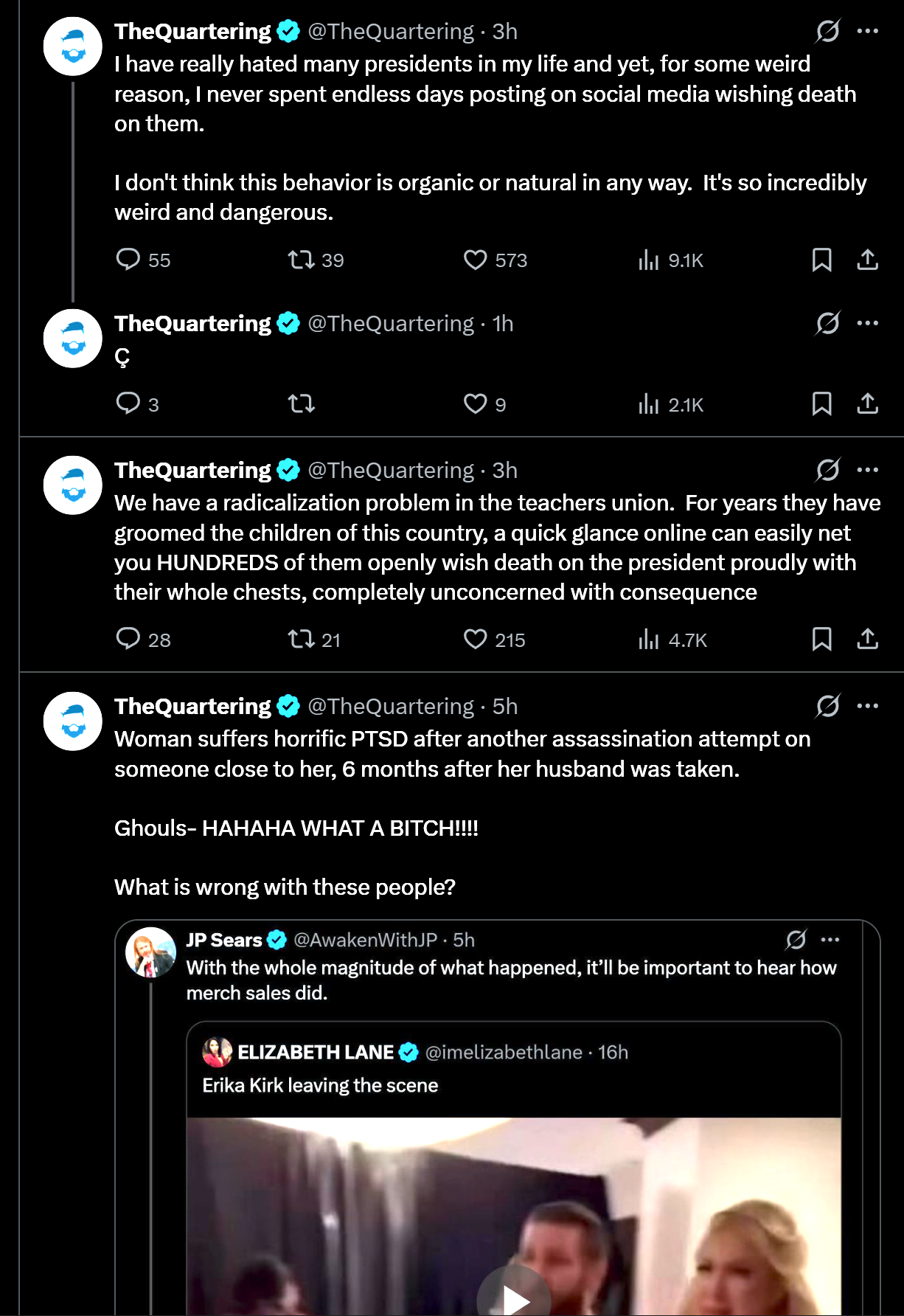Viewport: 904px width, 1316px height.
Task: Open the @AwakenWithJP profile handle
Action: tap(365, 940)
